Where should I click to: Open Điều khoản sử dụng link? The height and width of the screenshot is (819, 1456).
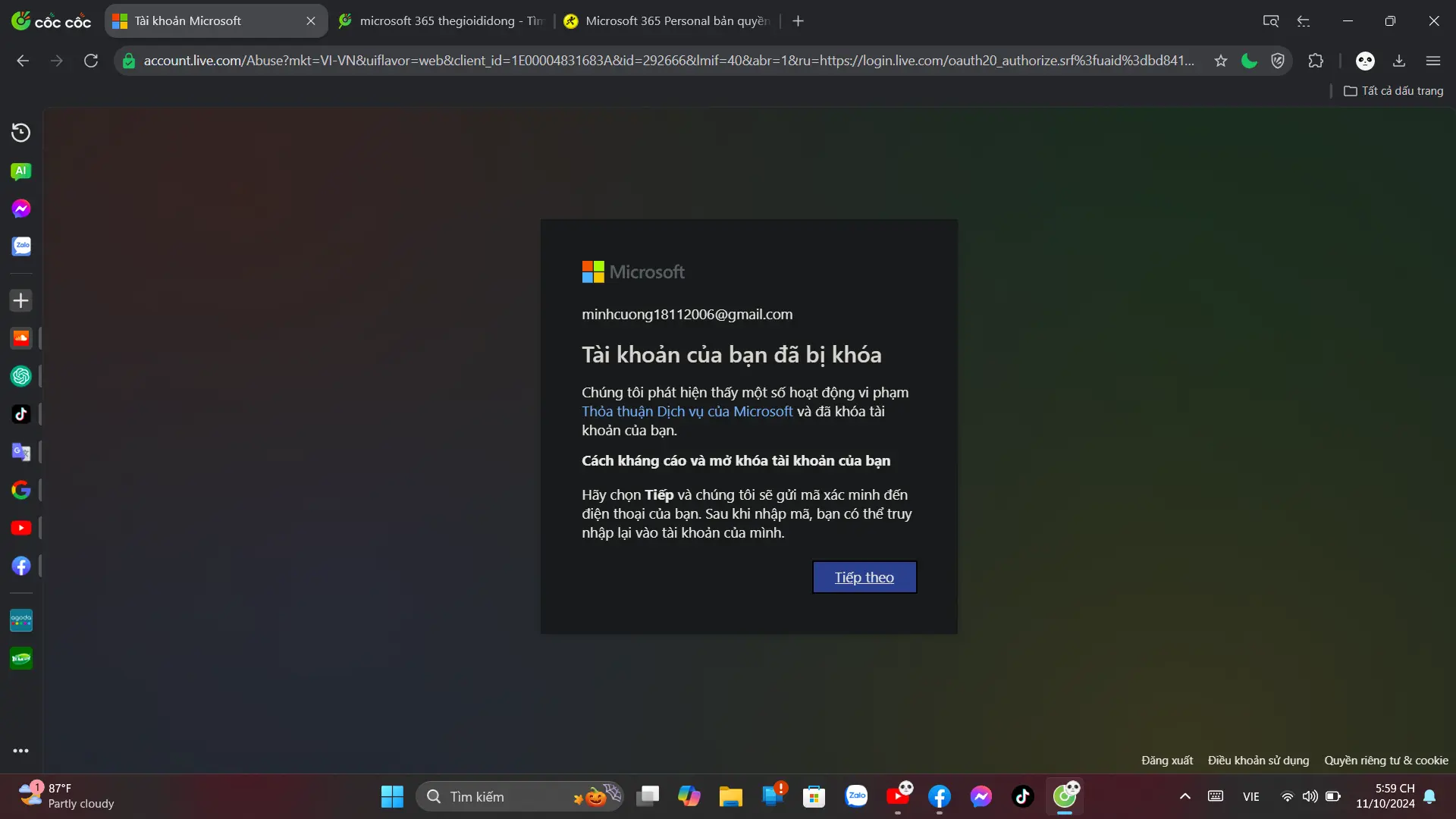[1259, 761]
